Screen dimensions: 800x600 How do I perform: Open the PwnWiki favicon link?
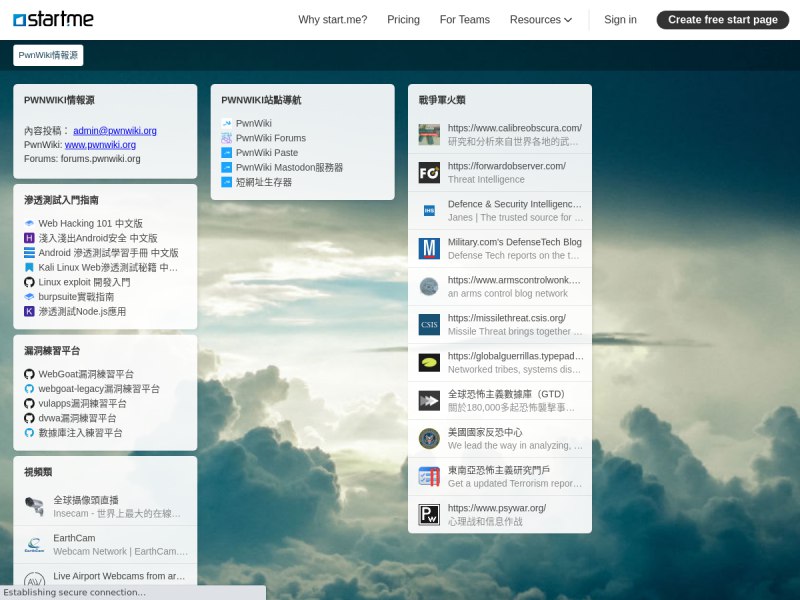227,123
